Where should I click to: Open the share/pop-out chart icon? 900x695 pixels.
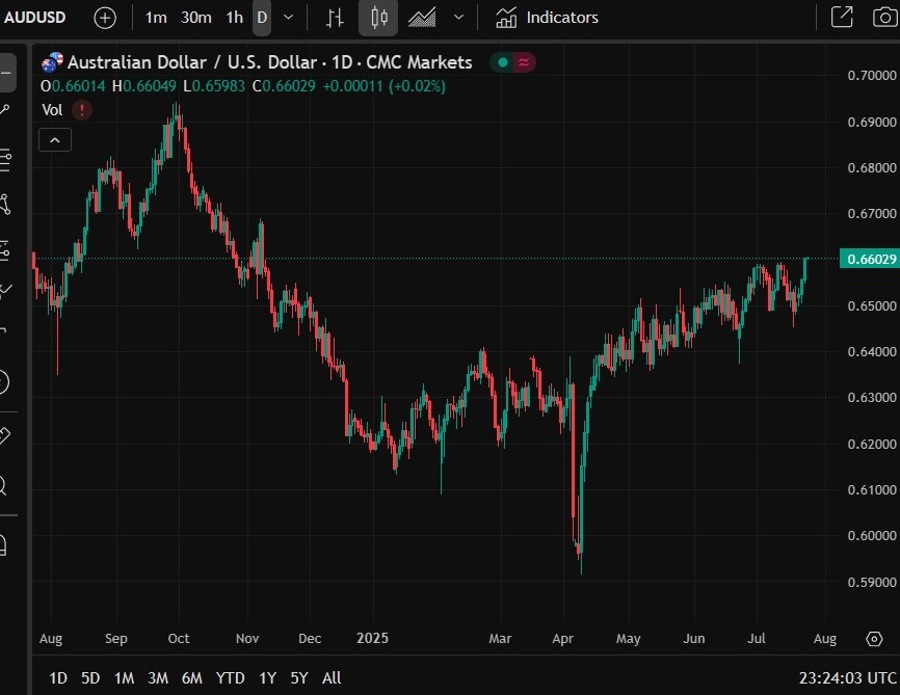tap(842, 17)
